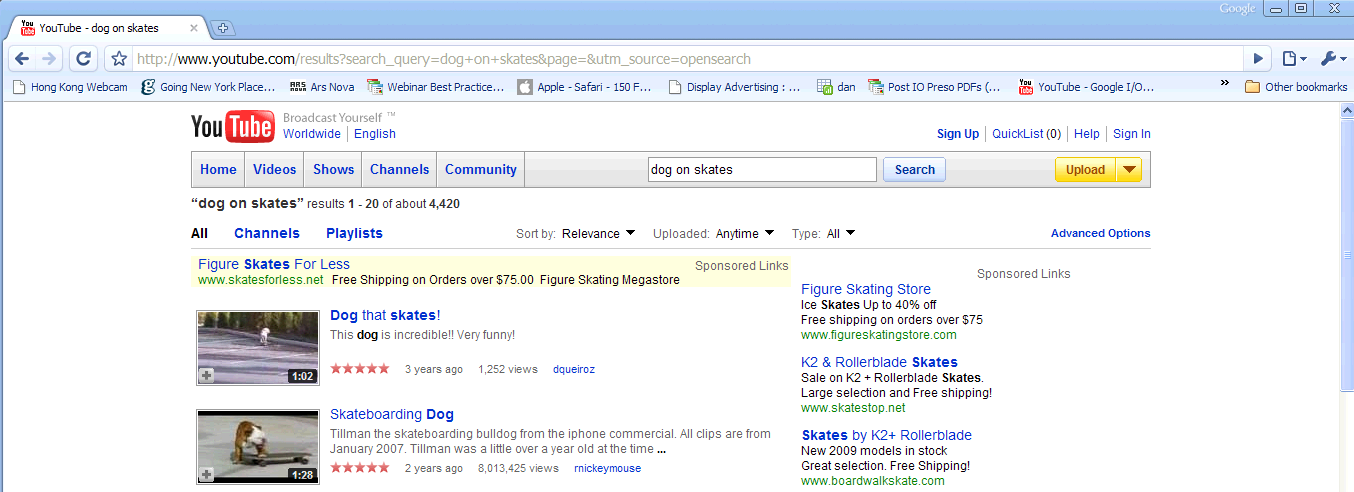Image resolution: width=1354 pixels, height=492 pixels.
Task: Open the Dog that skates thumbnail
Action: pyautogui.click(x=258, y=348)
